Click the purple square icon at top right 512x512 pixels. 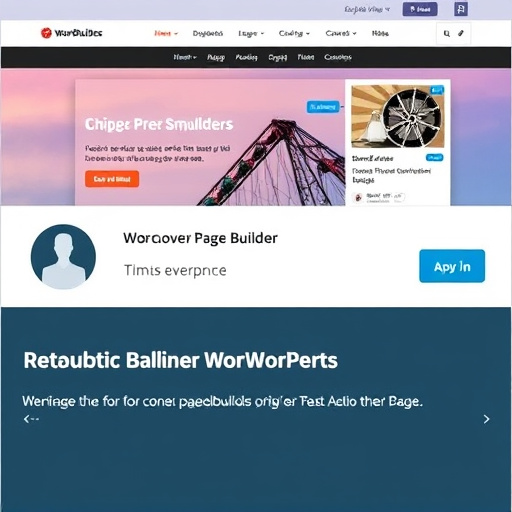point(461,9)
